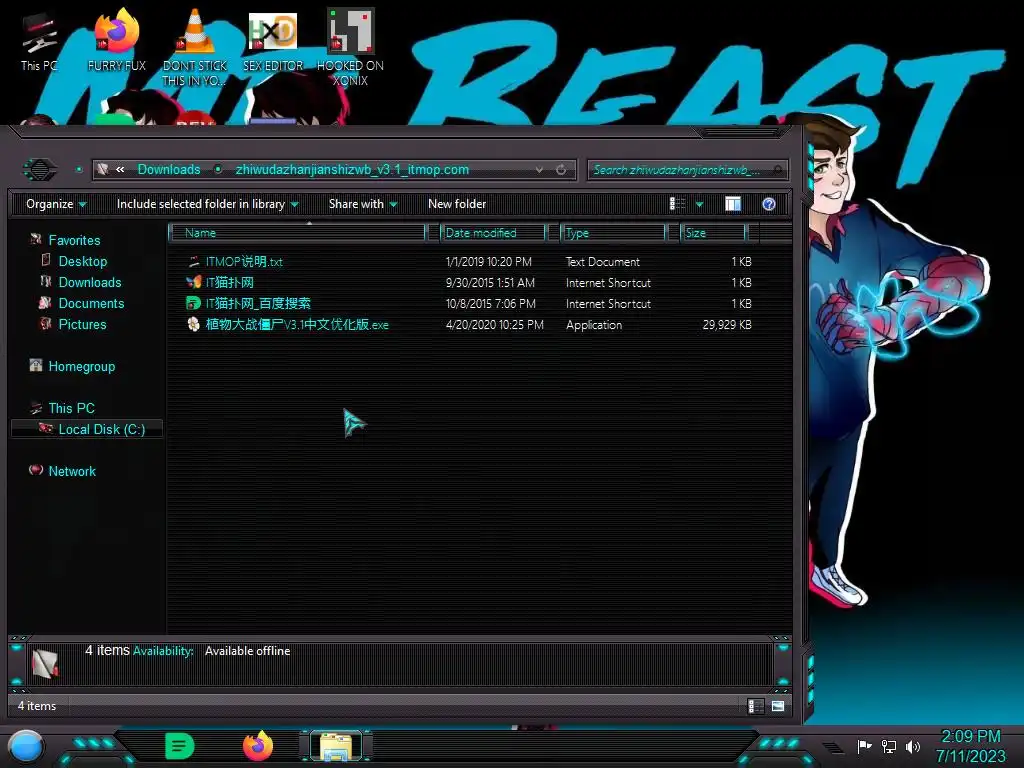1024x768 pixels.
Task: Open the Share with dropdown
Action: (363, 204)
